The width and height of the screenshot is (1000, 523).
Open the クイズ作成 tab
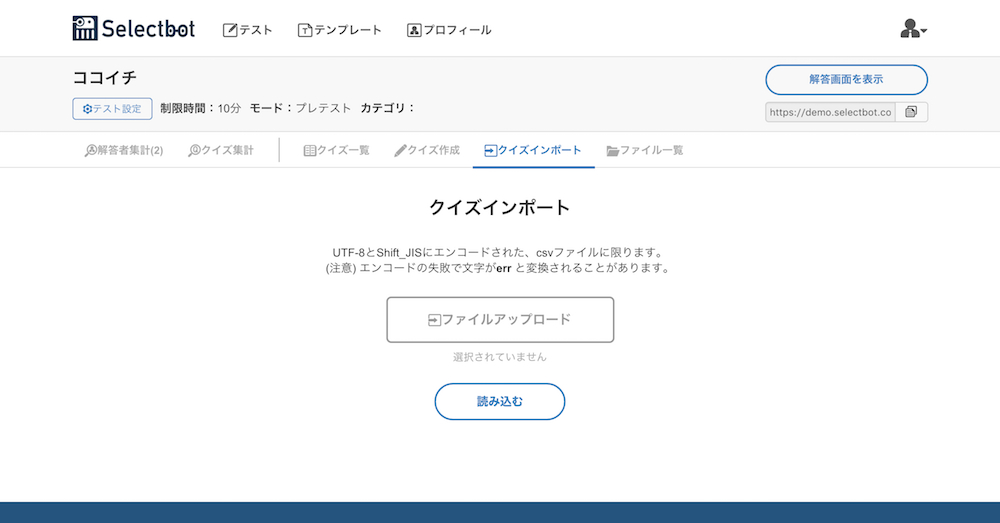(427, 151)
